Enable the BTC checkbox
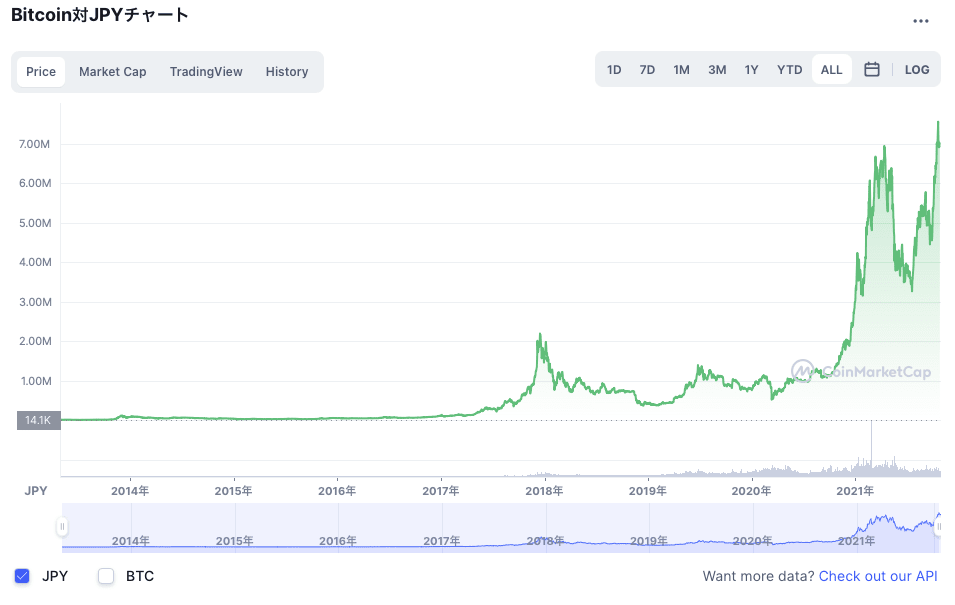The width and height of the screenshot is (955, 605). tap(105, 576)
